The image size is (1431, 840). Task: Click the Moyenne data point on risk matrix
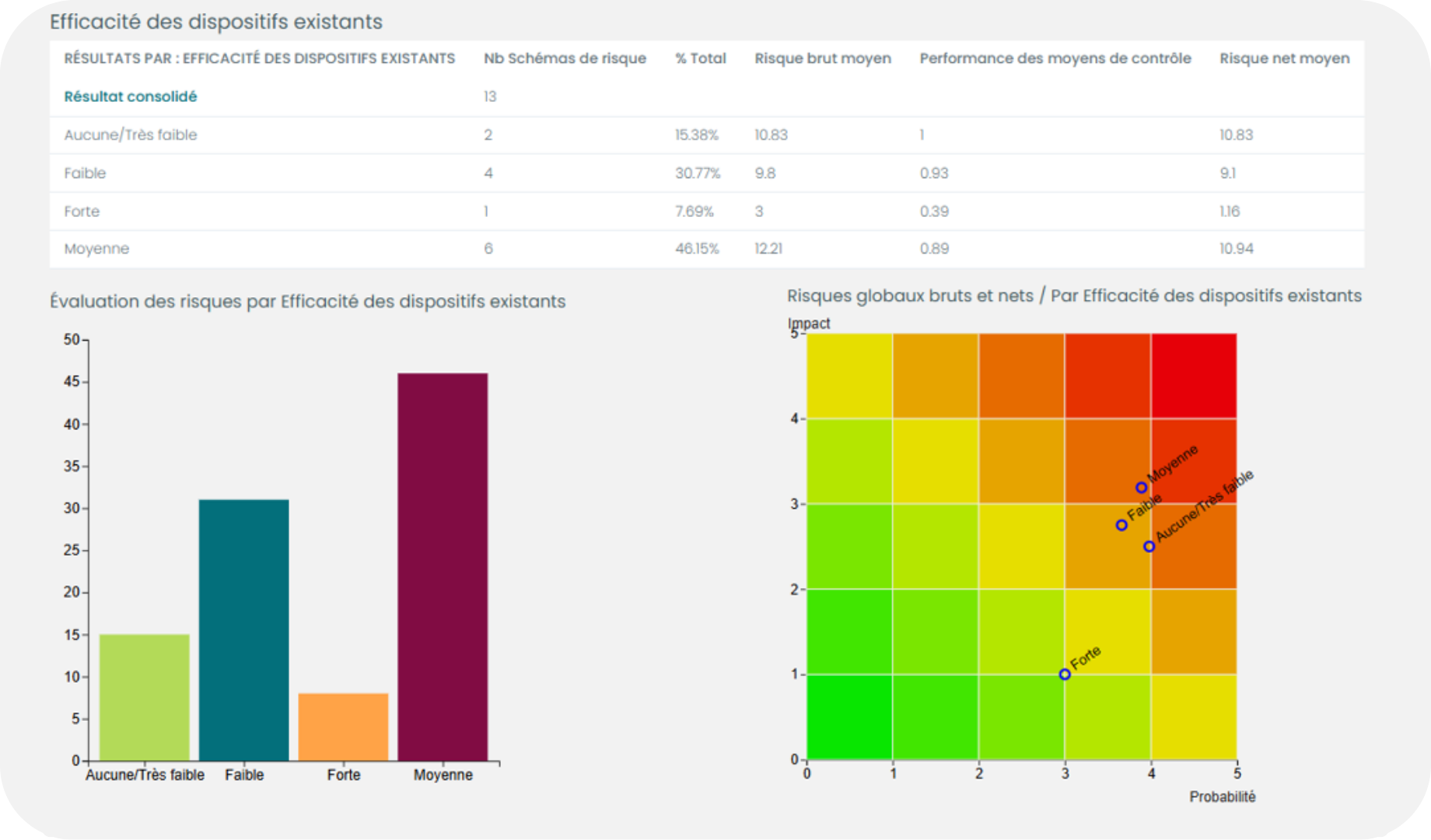(1141, 488)
